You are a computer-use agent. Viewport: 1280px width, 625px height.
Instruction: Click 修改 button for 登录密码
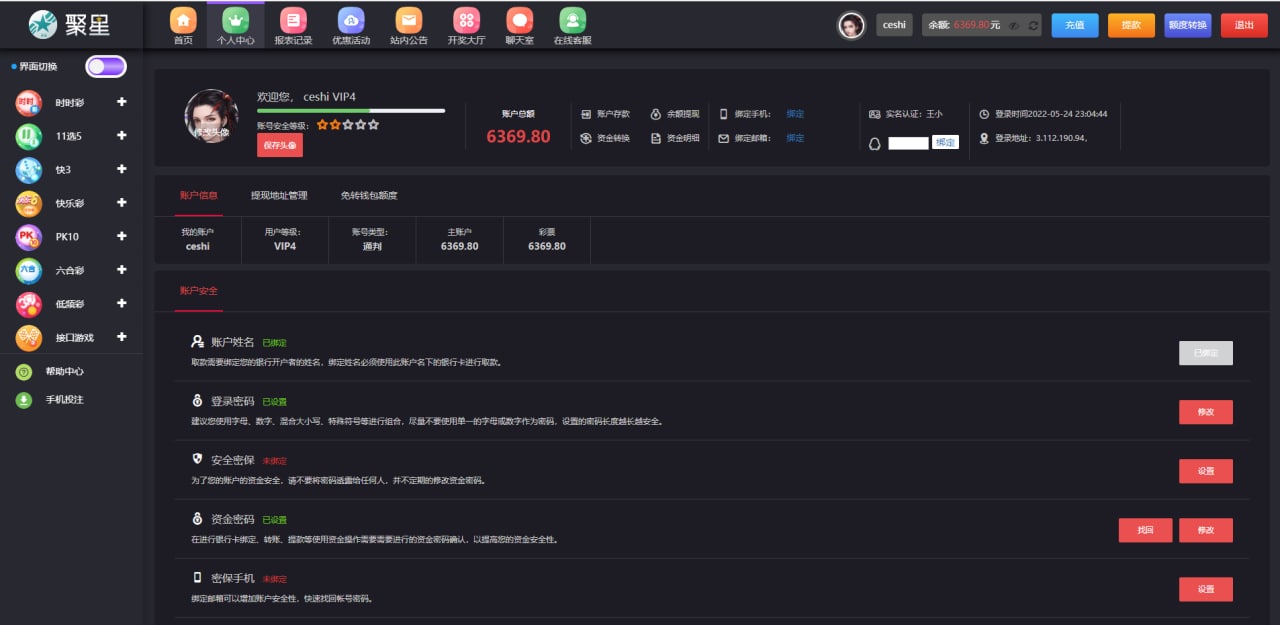point(1205,412)
